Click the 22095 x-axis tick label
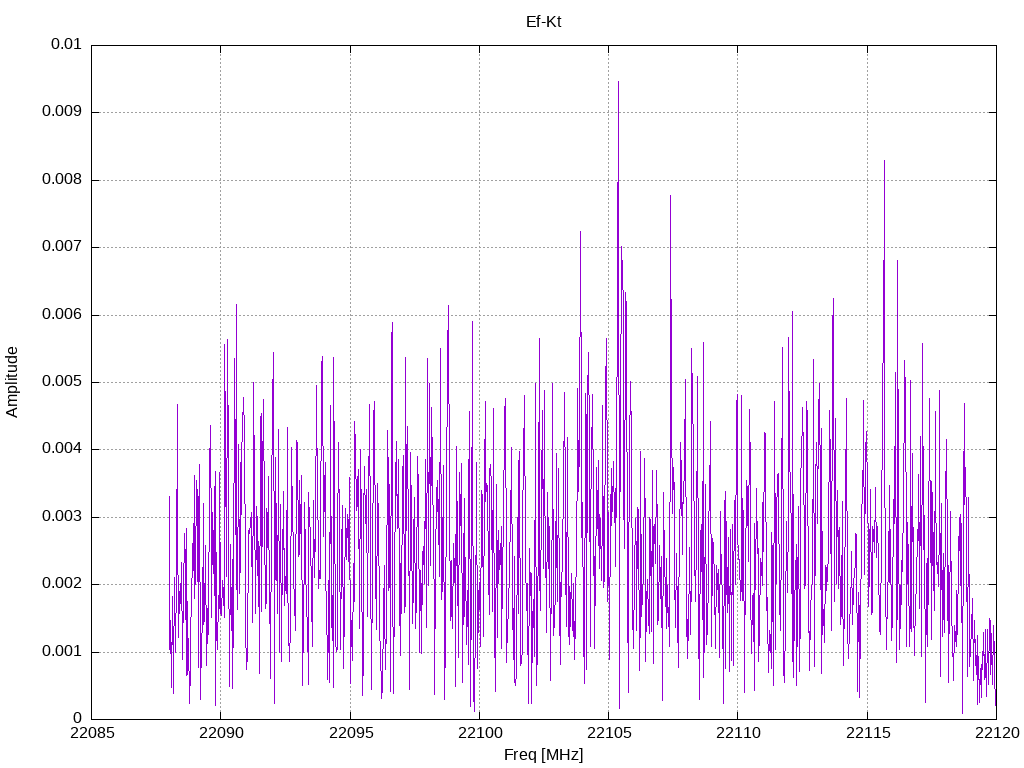1024x768 pixels. tap(351, 733)
